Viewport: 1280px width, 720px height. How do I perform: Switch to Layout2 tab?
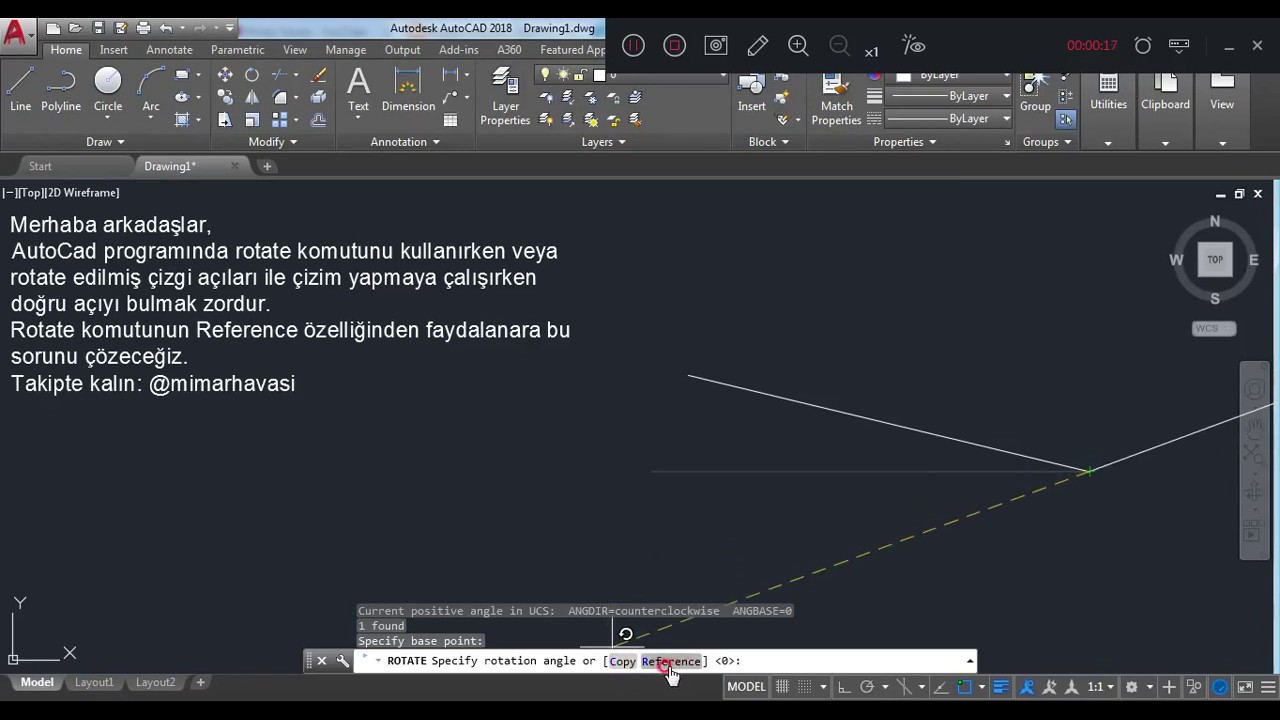coord(155,682)
